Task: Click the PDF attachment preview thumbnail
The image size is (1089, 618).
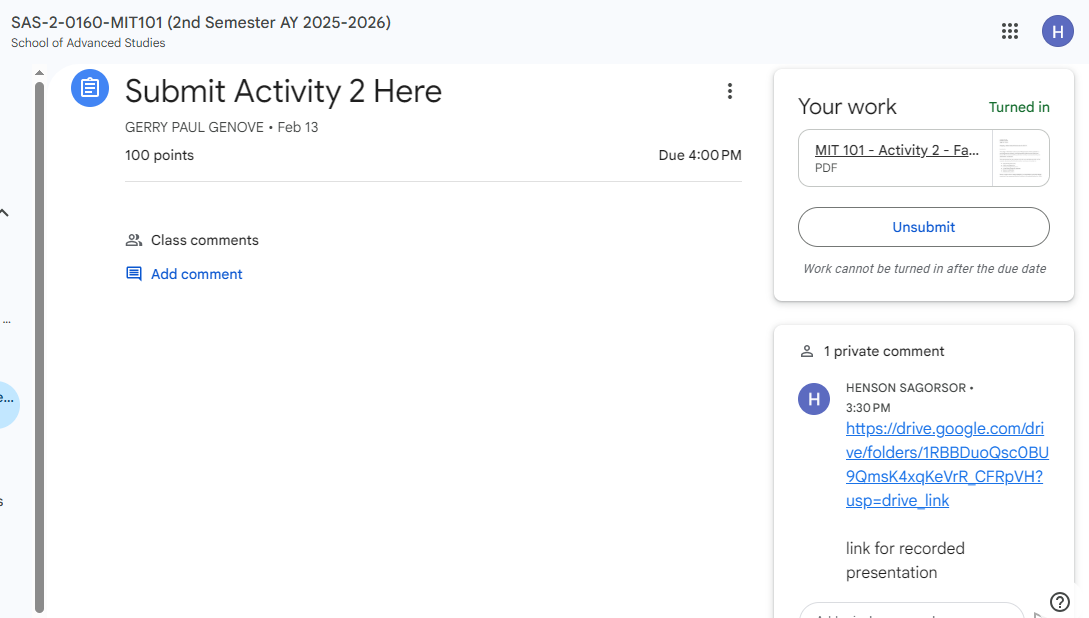Action: click(1020, 158)
